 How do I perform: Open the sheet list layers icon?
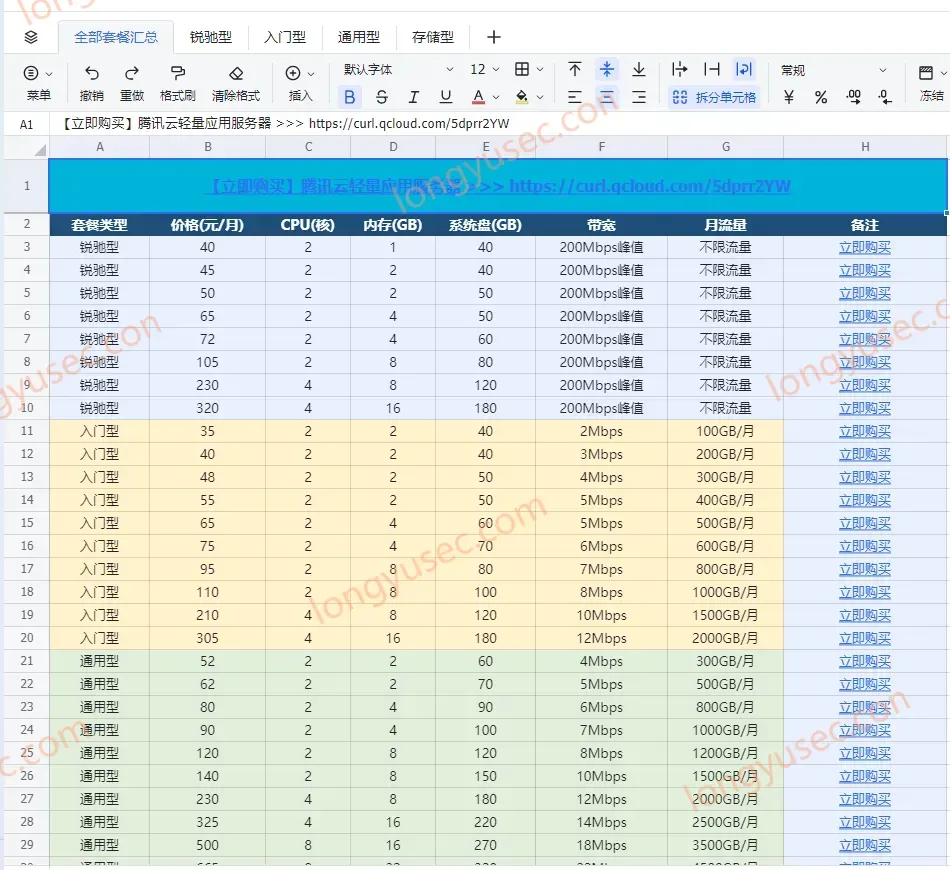[x=31, y=38]
